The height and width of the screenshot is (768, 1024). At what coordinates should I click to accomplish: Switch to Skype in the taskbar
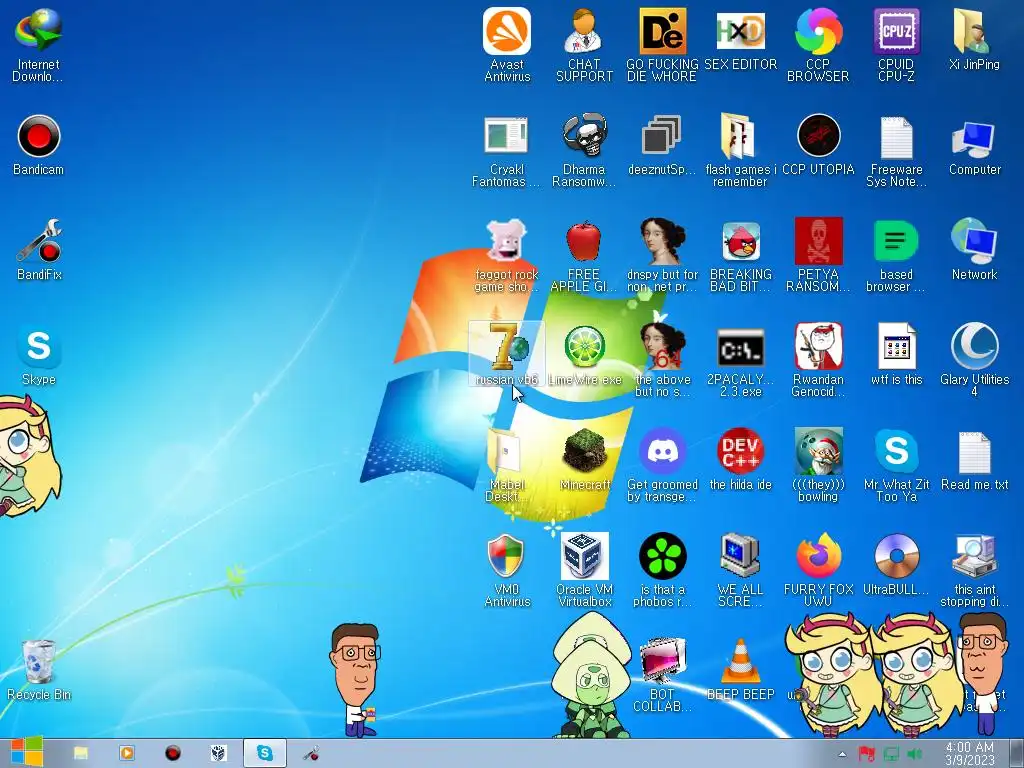coord(264,753)
